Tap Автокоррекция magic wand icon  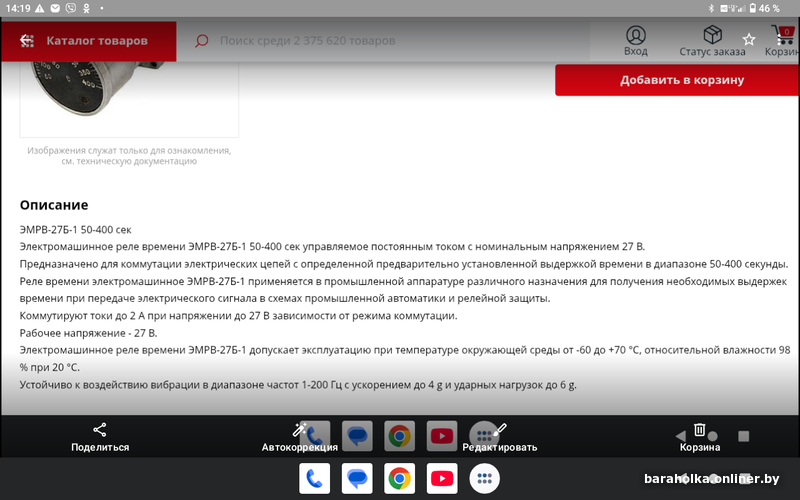point(299,430)
